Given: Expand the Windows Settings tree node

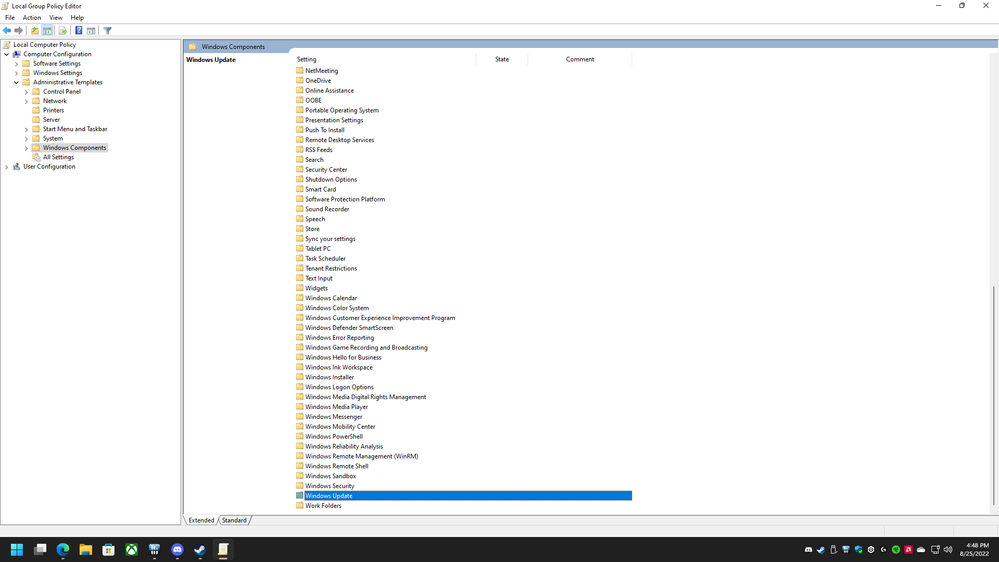Looking at the screenshot, I should [x=17, y=73].
